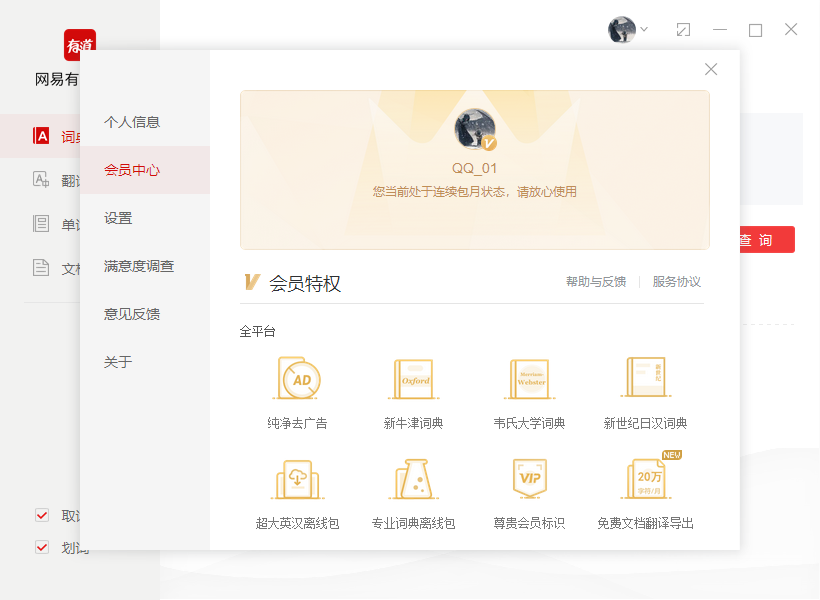Open 满意度调查 menu item
820x600 pixels.
145,266
